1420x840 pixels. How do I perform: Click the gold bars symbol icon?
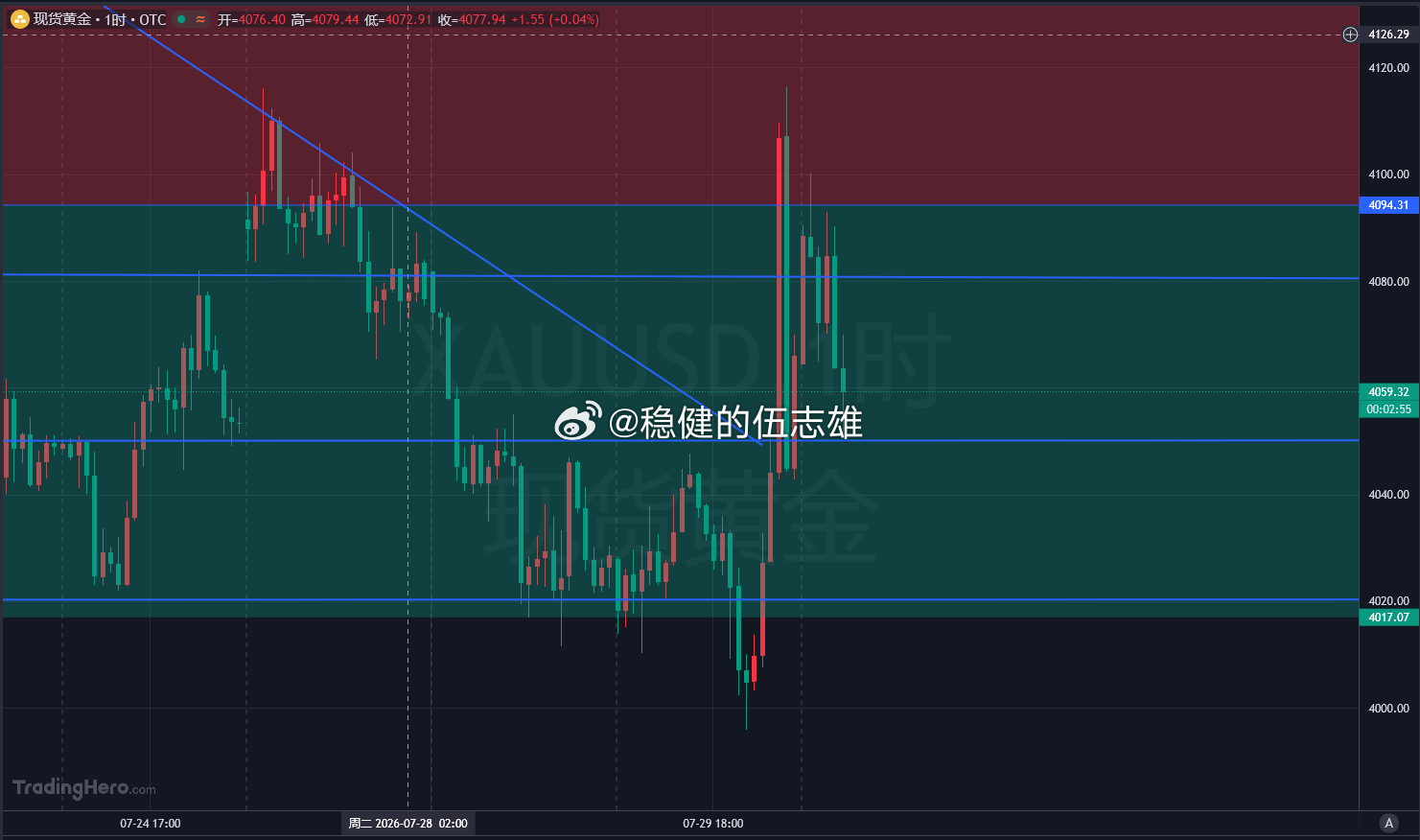[19, 19]
